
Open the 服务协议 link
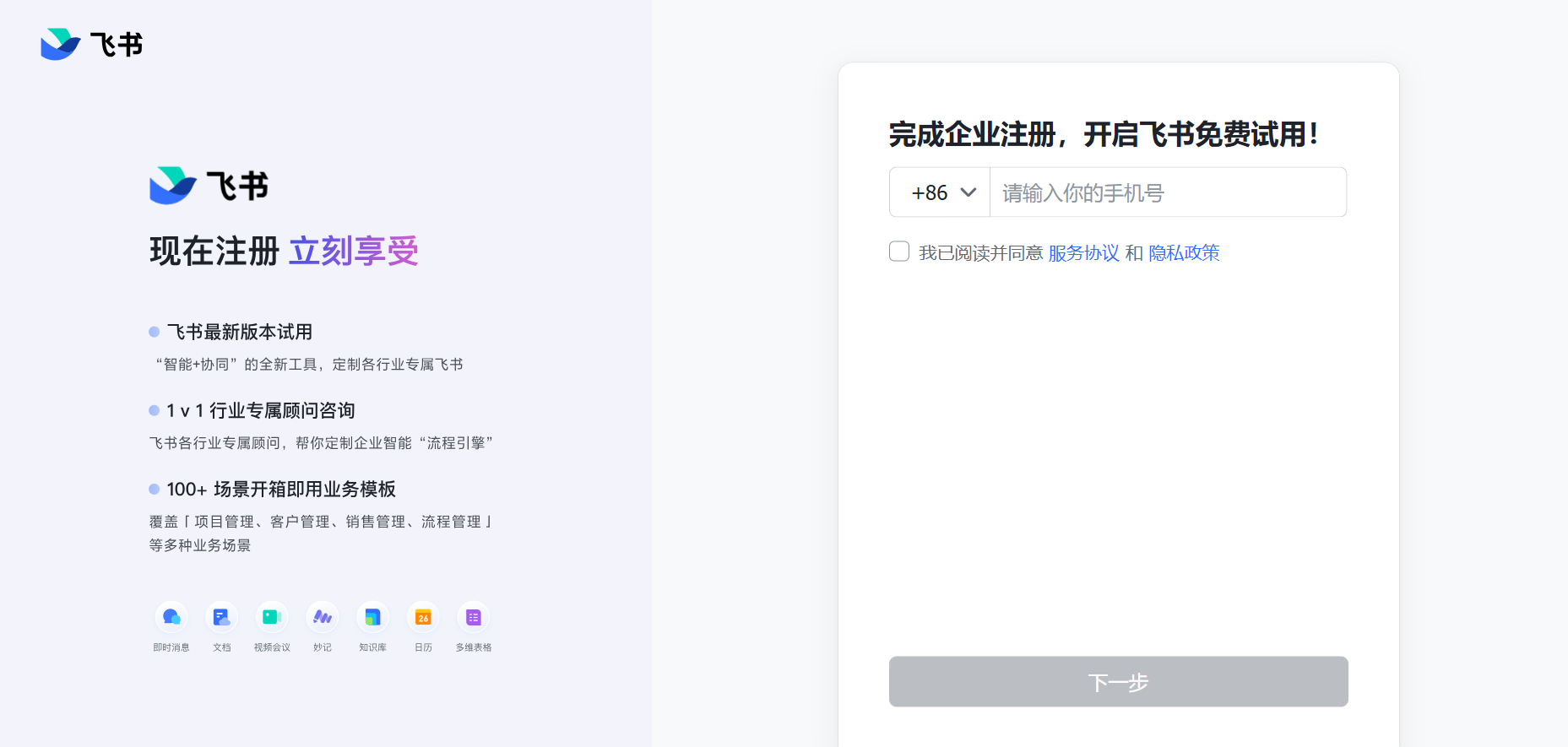click(x=1083, y=253)
